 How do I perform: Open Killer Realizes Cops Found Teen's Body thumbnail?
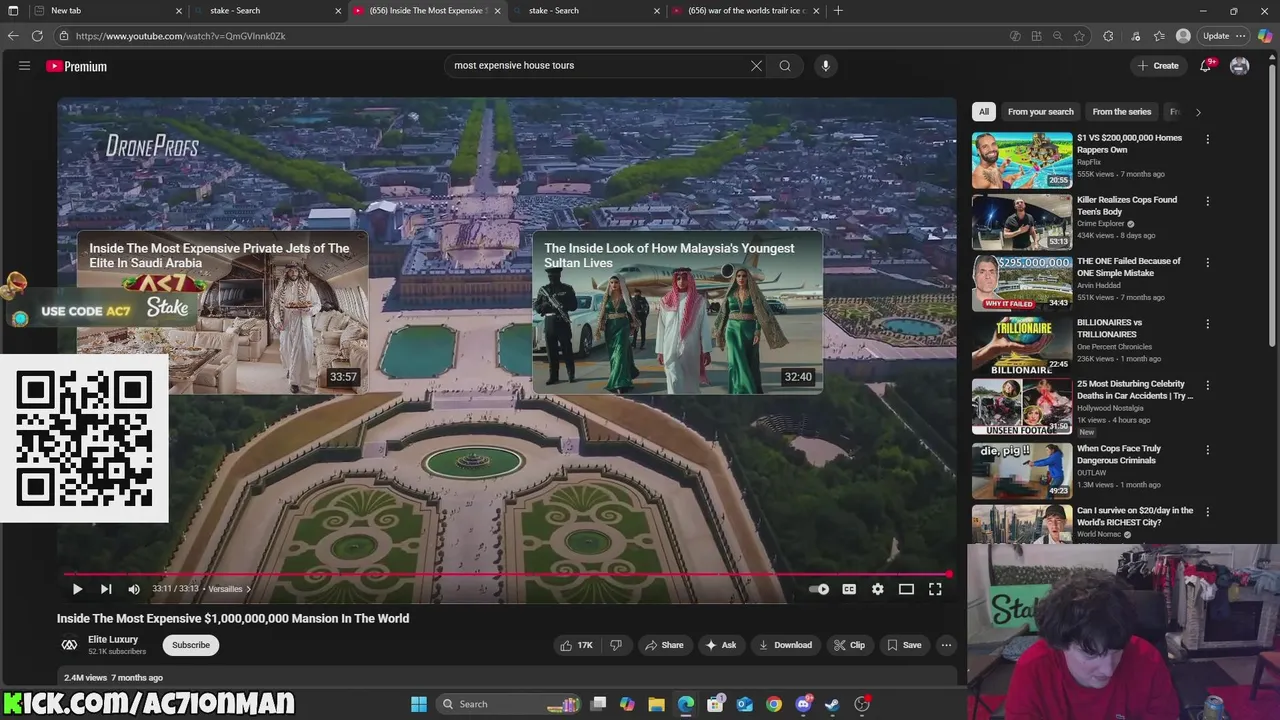1022,222
